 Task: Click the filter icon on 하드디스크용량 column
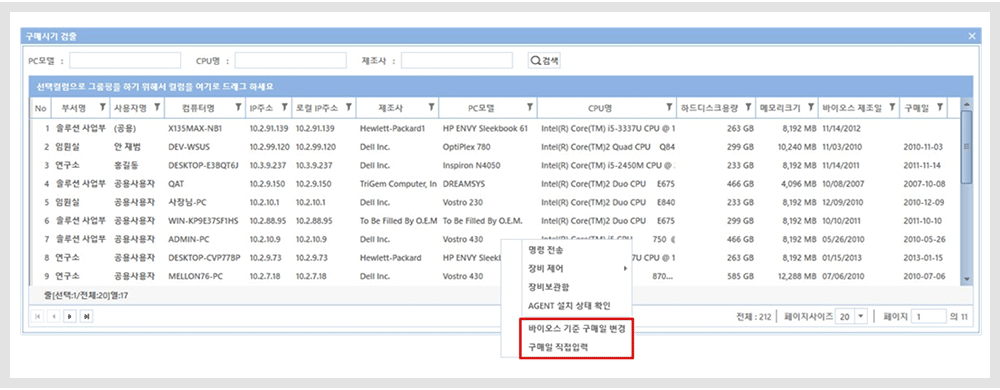click(x=748, y=108)
